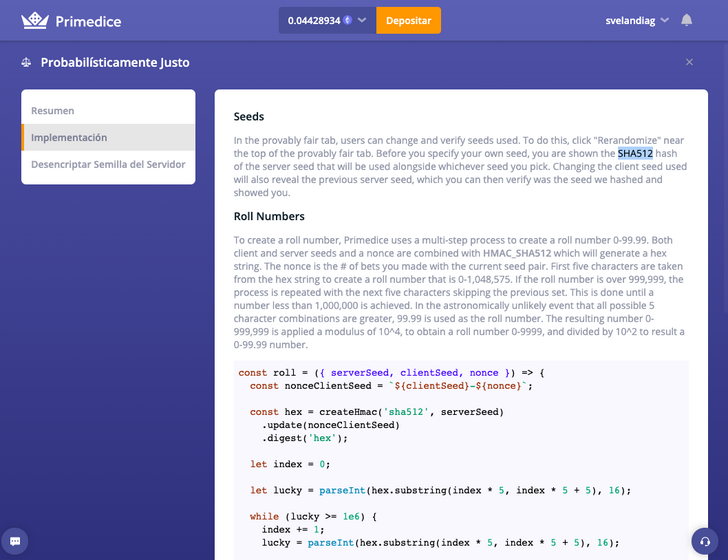Click the 0.04428934 balance amount
Screen dimensions: 728x560
coord(314,20)
